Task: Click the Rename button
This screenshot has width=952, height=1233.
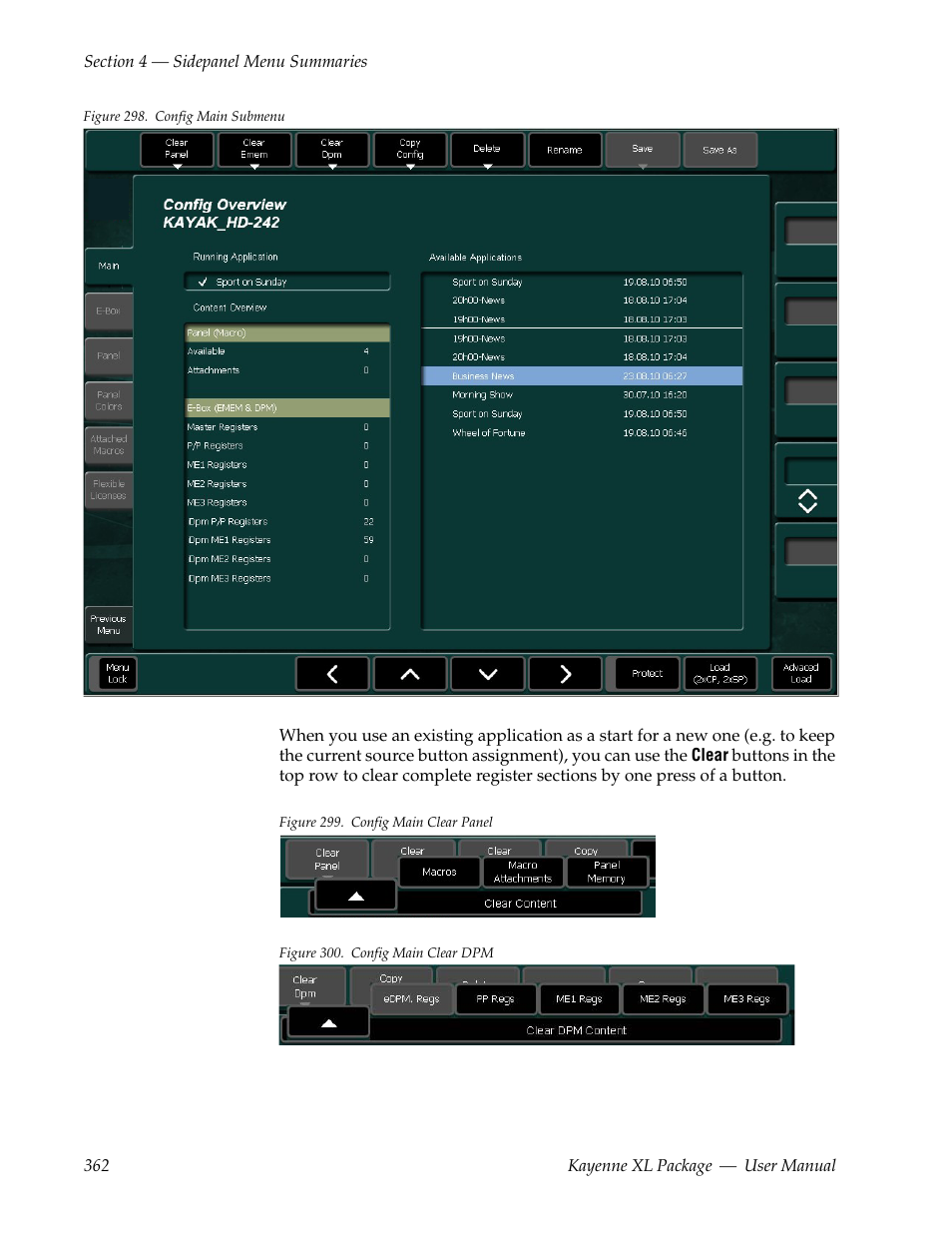Action: pos(565,150)
